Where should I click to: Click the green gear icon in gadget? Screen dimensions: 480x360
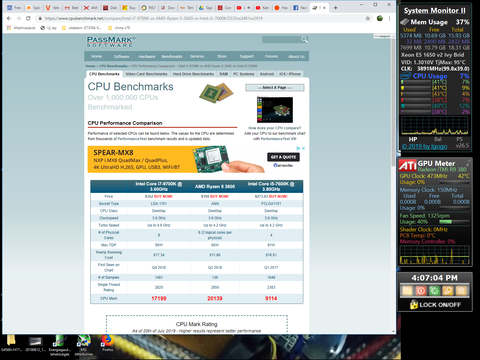click(434, 291)
